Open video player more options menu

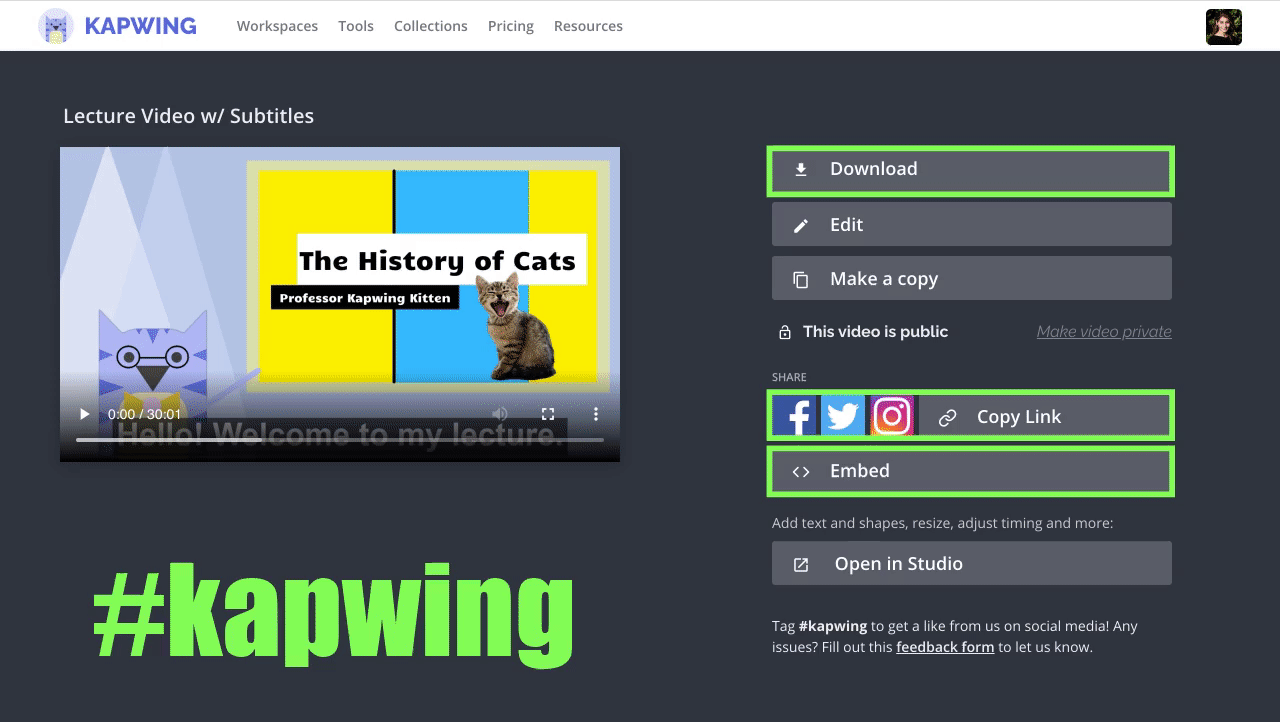click(x=596, y=414)
